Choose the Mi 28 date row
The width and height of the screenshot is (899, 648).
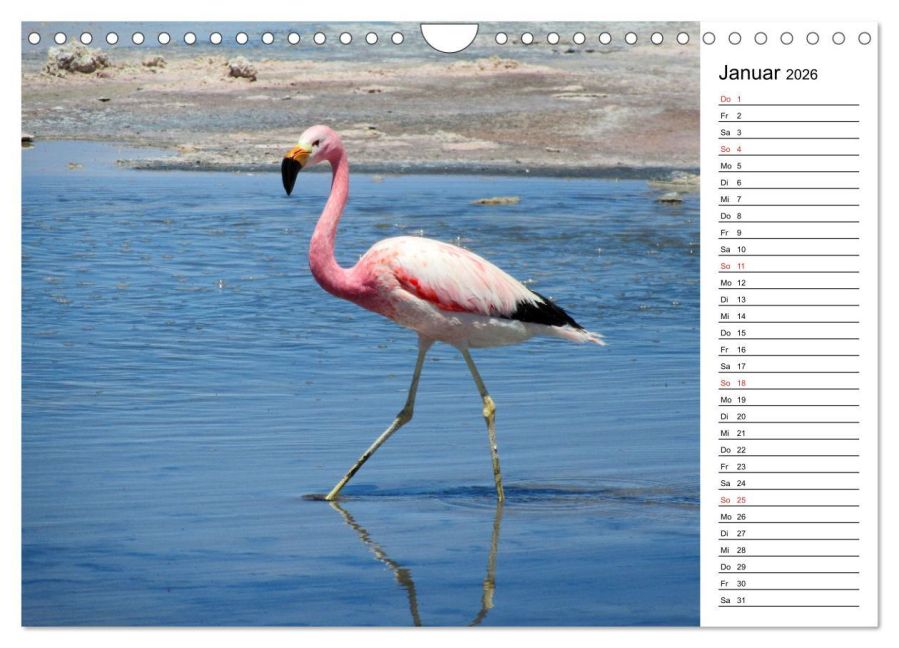tap(789, 550)
